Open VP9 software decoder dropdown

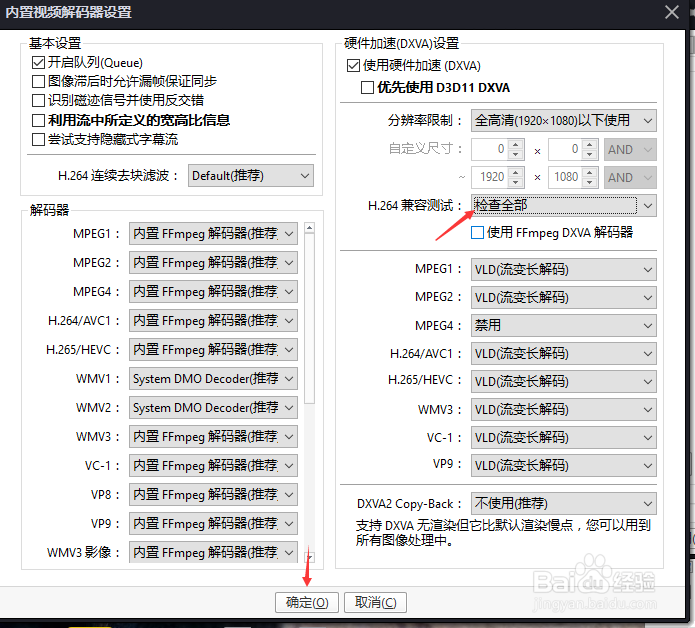[x=213, y=524]
